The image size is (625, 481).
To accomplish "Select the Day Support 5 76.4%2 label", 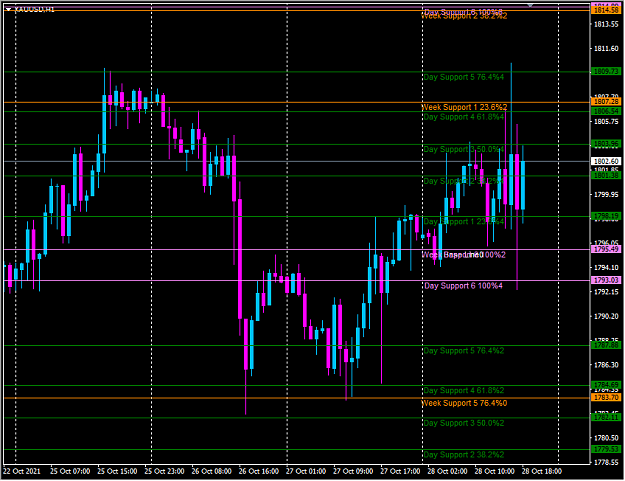I will click(464, 351).
